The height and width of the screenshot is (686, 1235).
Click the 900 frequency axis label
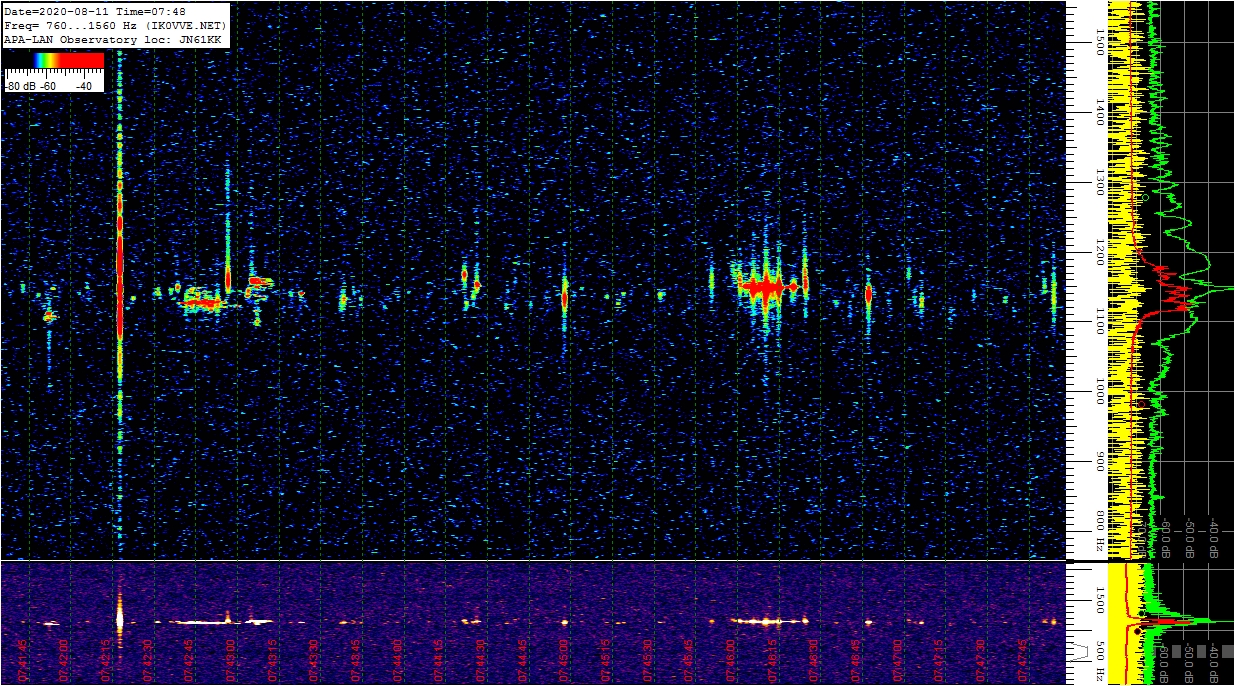click(x=1098, y=462)
